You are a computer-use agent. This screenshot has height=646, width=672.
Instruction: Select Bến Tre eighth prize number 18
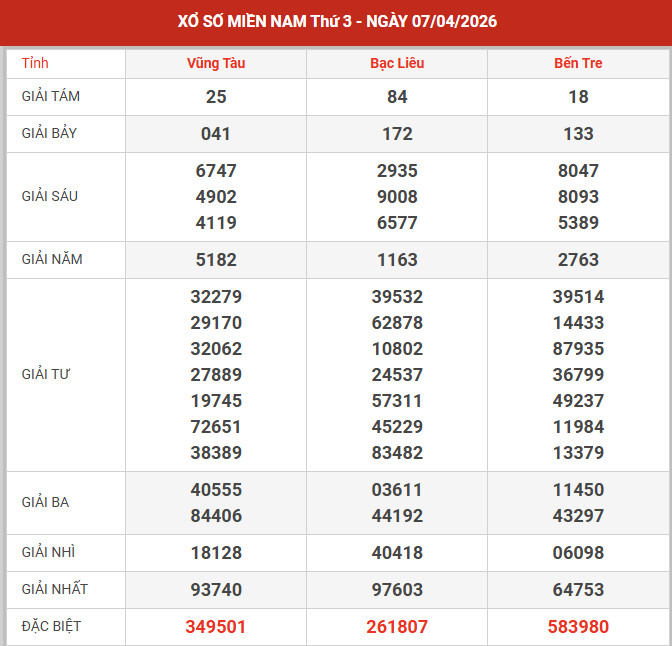578,97
